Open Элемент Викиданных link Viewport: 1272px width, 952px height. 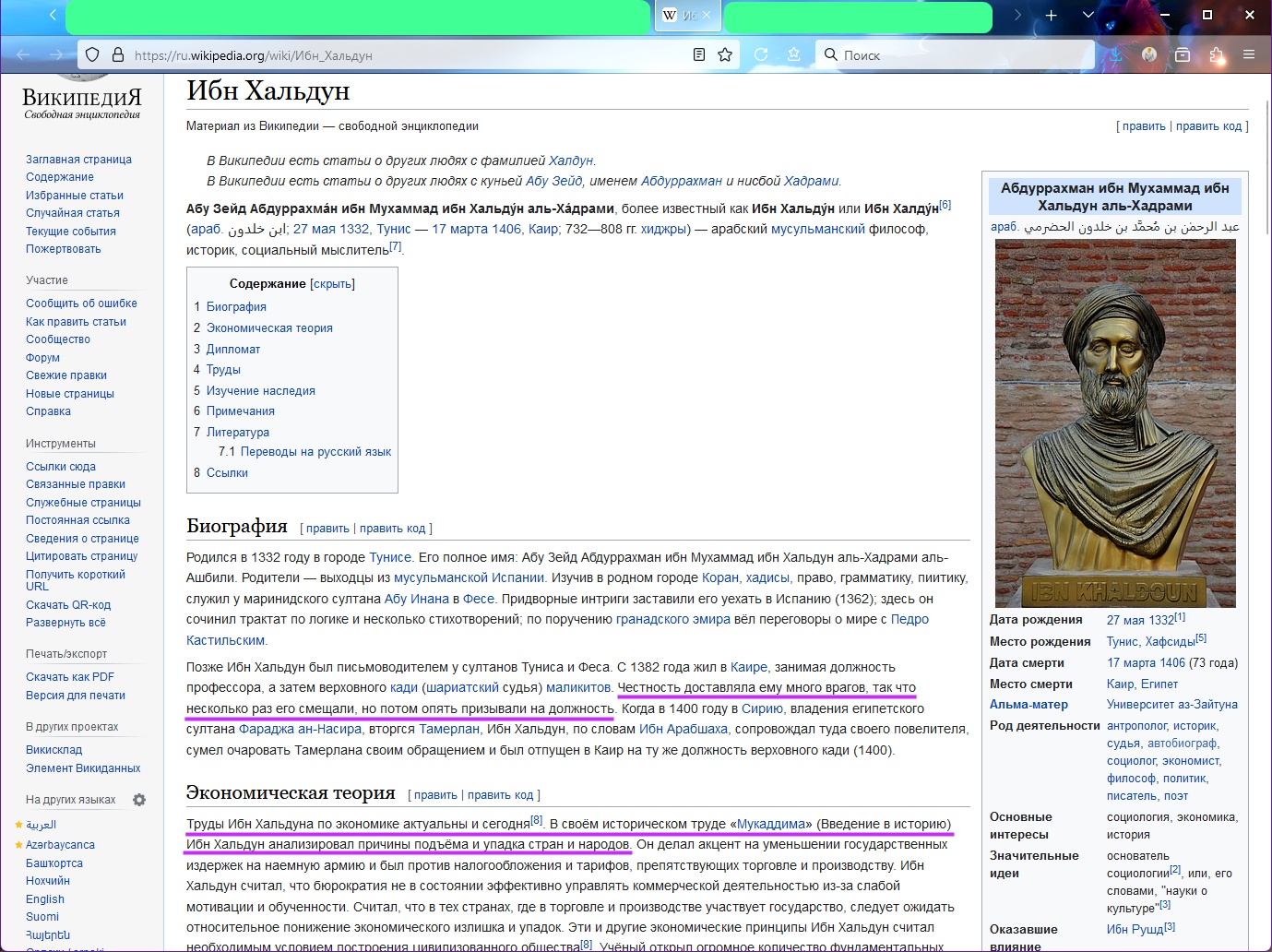point(83,768)
